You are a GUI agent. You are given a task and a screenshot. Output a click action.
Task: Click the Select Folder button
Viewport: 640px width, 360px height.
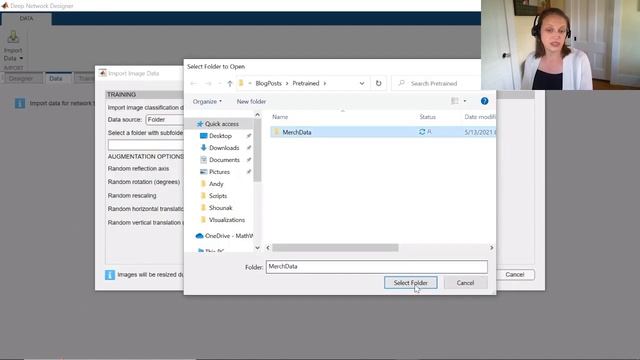pos(411,283)
